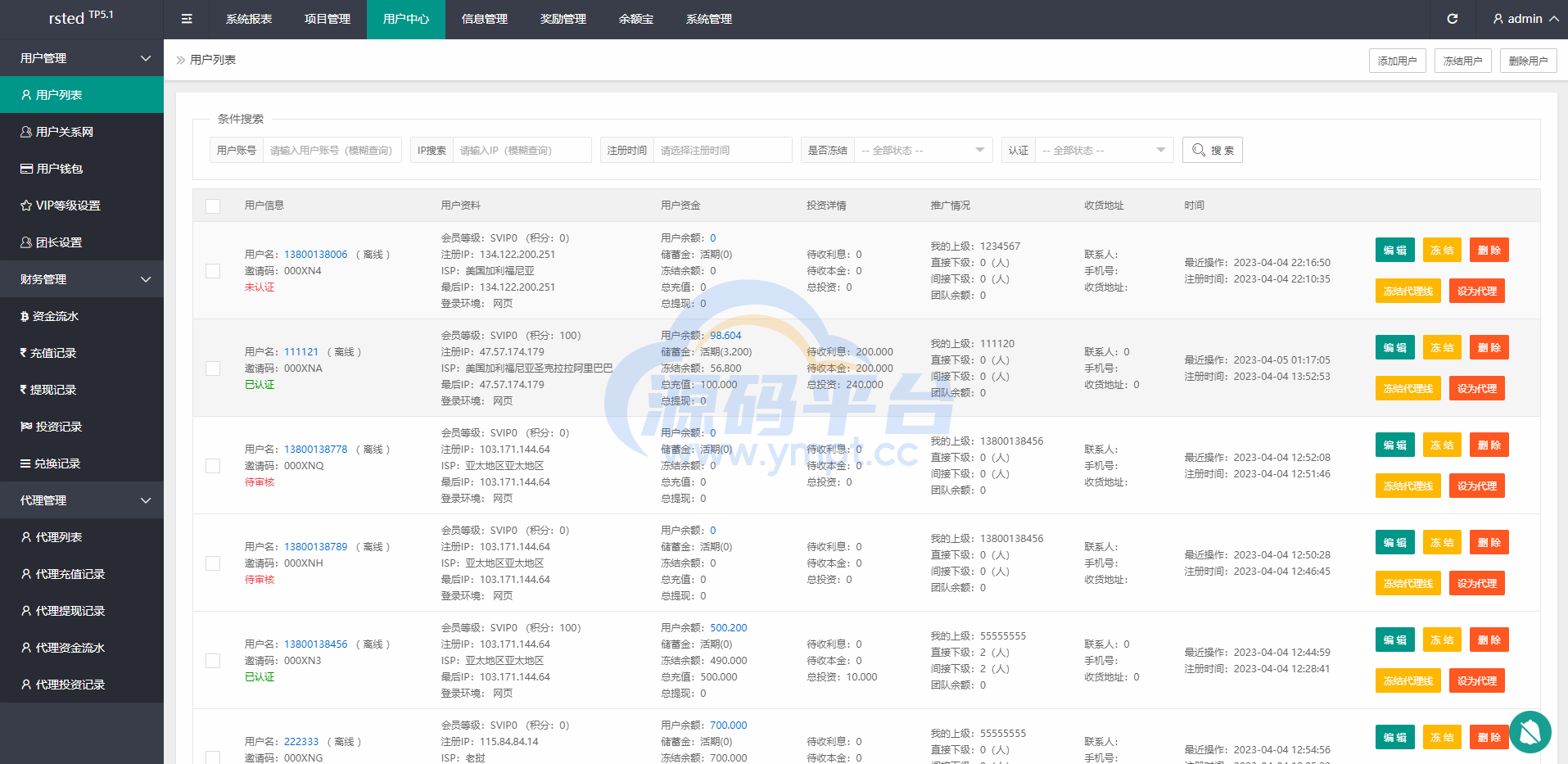Viewport: 1568px width, 764px height.
Task: Tick the select-all checkbox in table header
Action: [213, 206]
